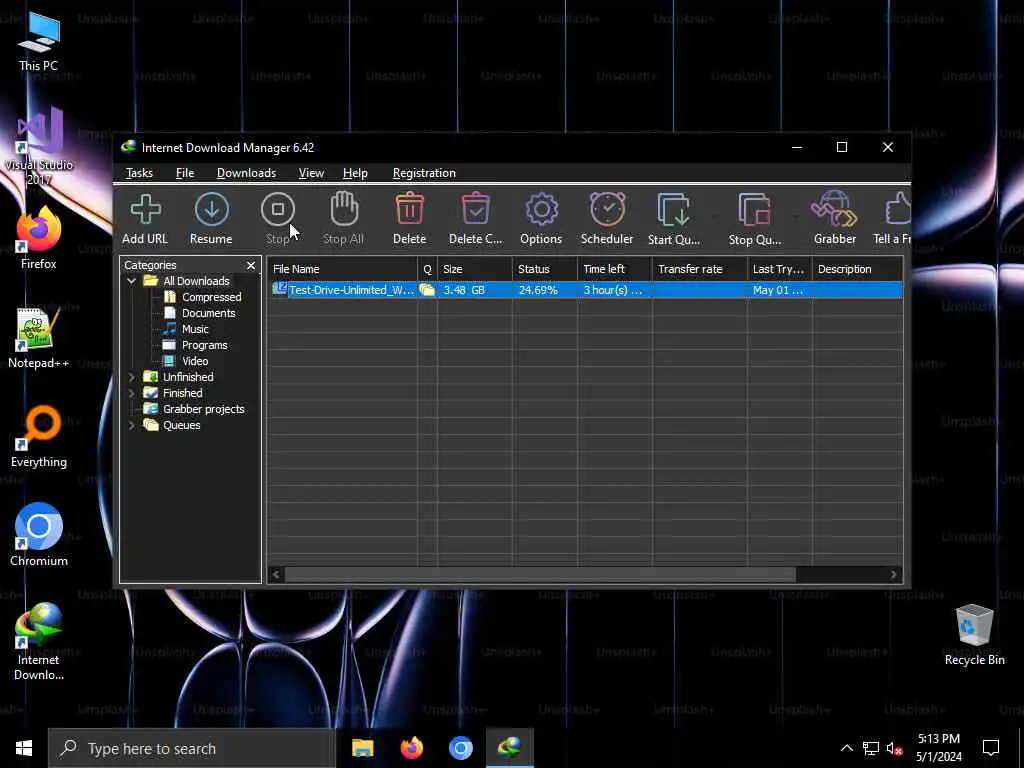Screen dimensions: 1024x768
Task: Expand the Unfinished category
Action: click(x=131, y=377)
